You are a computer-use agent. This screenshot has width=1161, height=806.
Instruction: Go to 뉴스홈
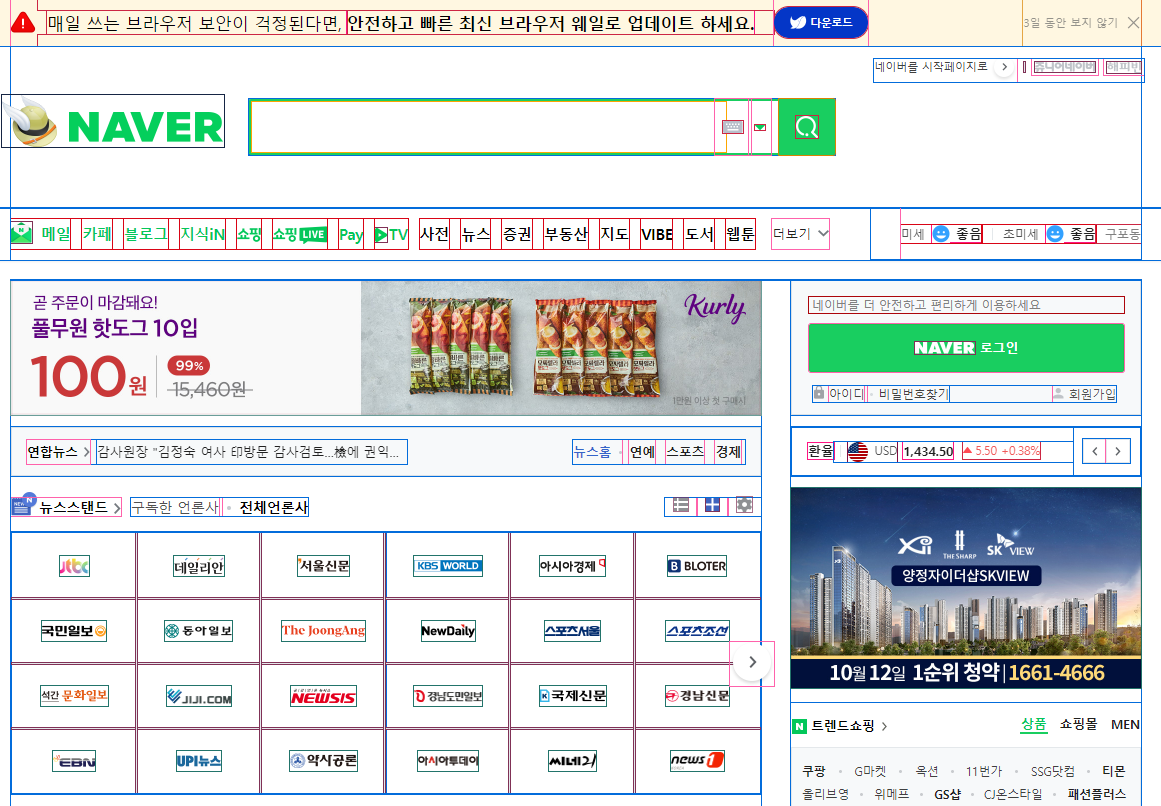tap(593, 451)
